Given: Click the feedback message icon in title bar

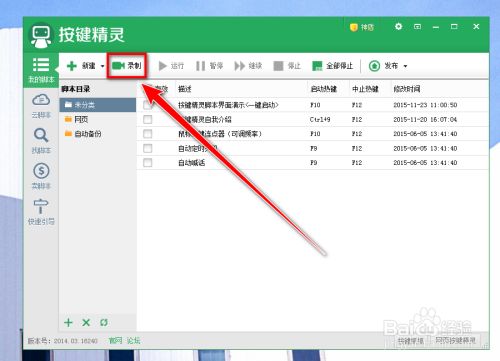Looking at the screenshot, I should point(417,26).
